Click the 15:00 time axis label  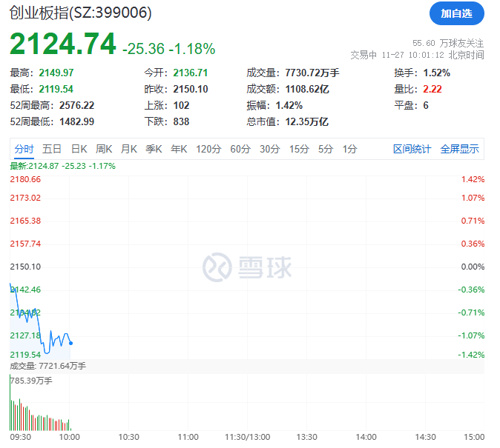474,437
